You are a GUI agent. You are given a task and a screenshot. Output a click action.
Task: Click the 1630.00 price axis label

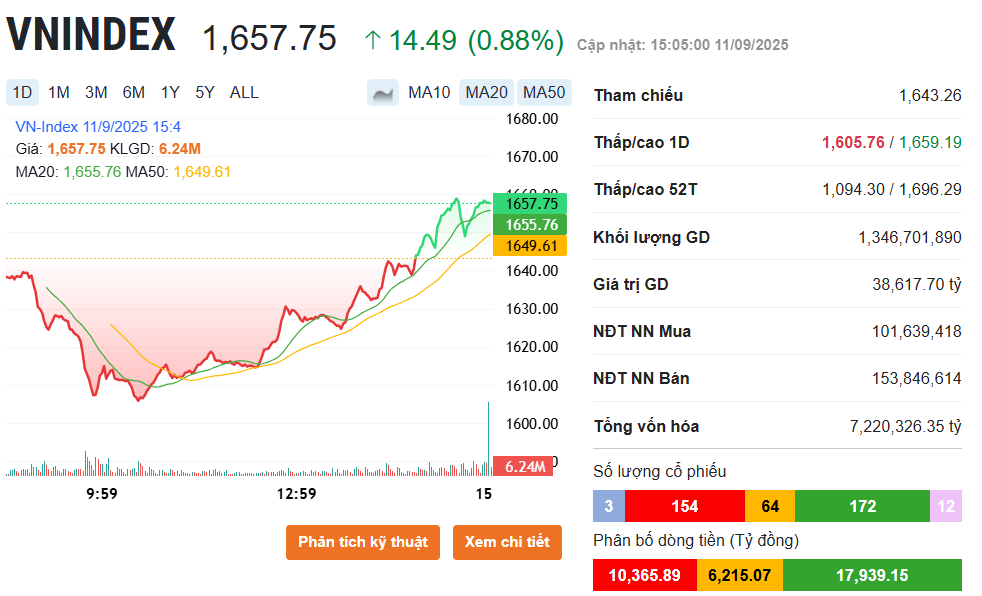532,309
